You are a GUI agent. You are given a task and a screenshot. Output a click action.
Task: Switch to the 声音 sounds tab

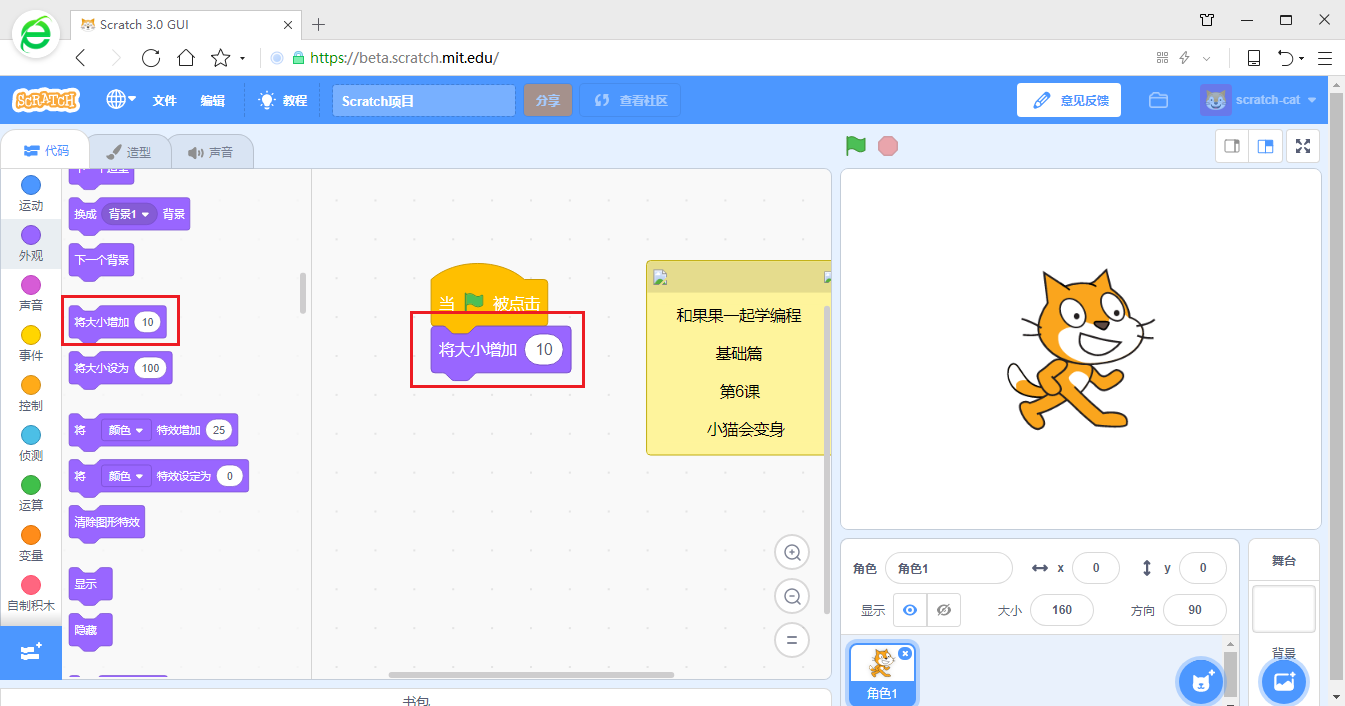[211, 152]
